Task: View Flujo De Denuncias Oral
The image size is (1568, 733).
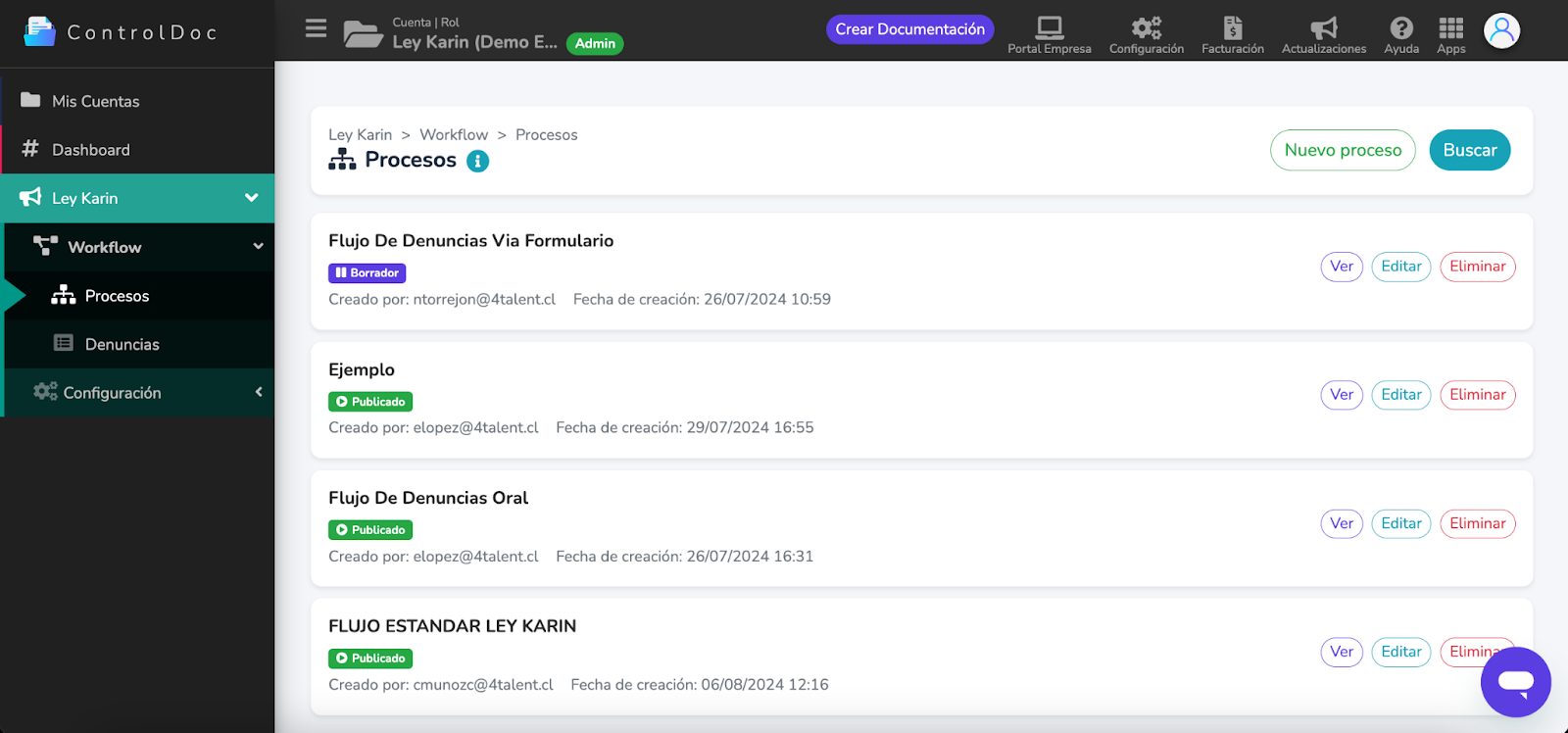Action: click(1342, 523)
